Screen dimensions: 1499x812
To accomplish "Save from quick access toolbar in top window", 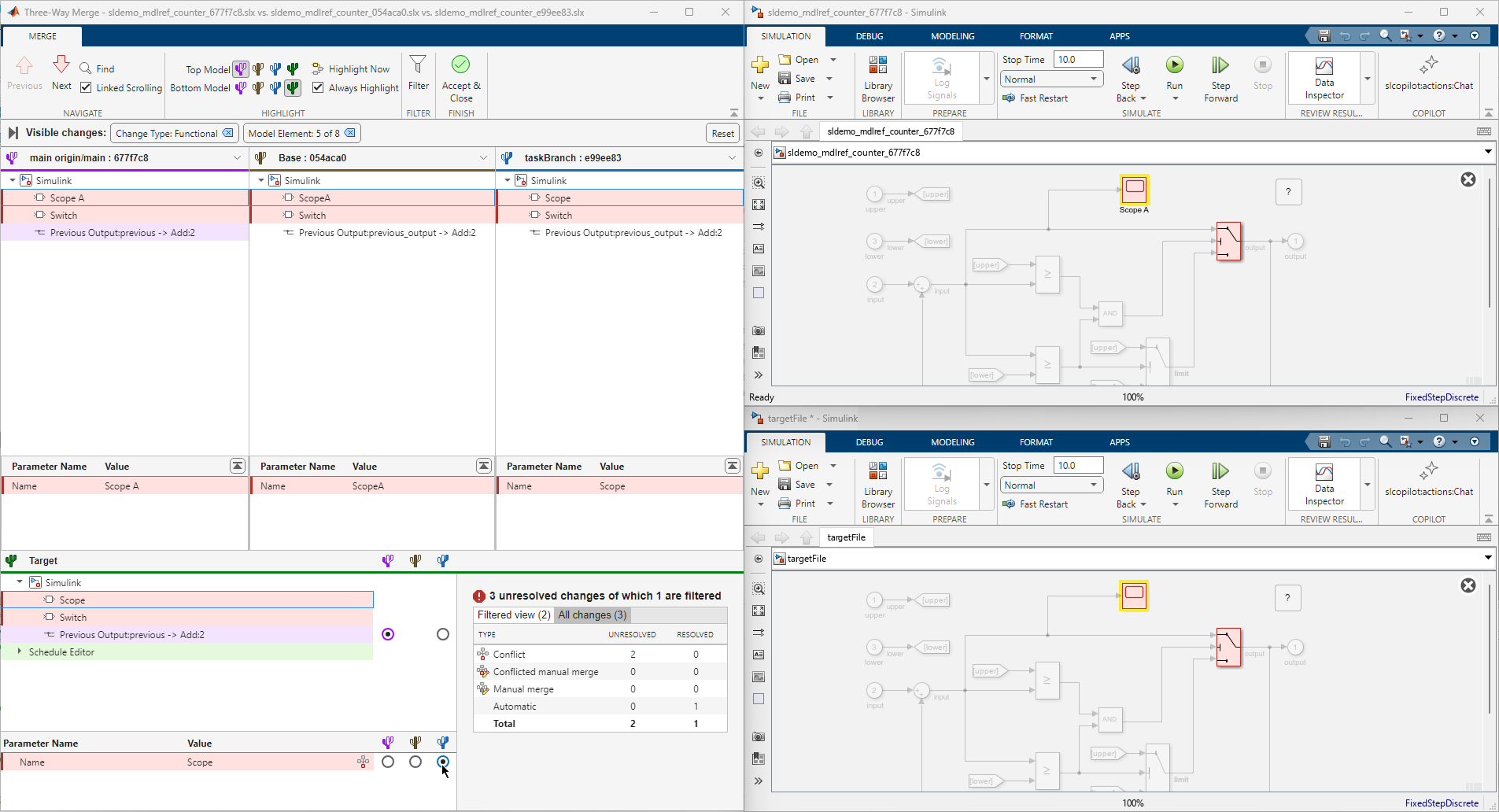I will [1324, 35].
